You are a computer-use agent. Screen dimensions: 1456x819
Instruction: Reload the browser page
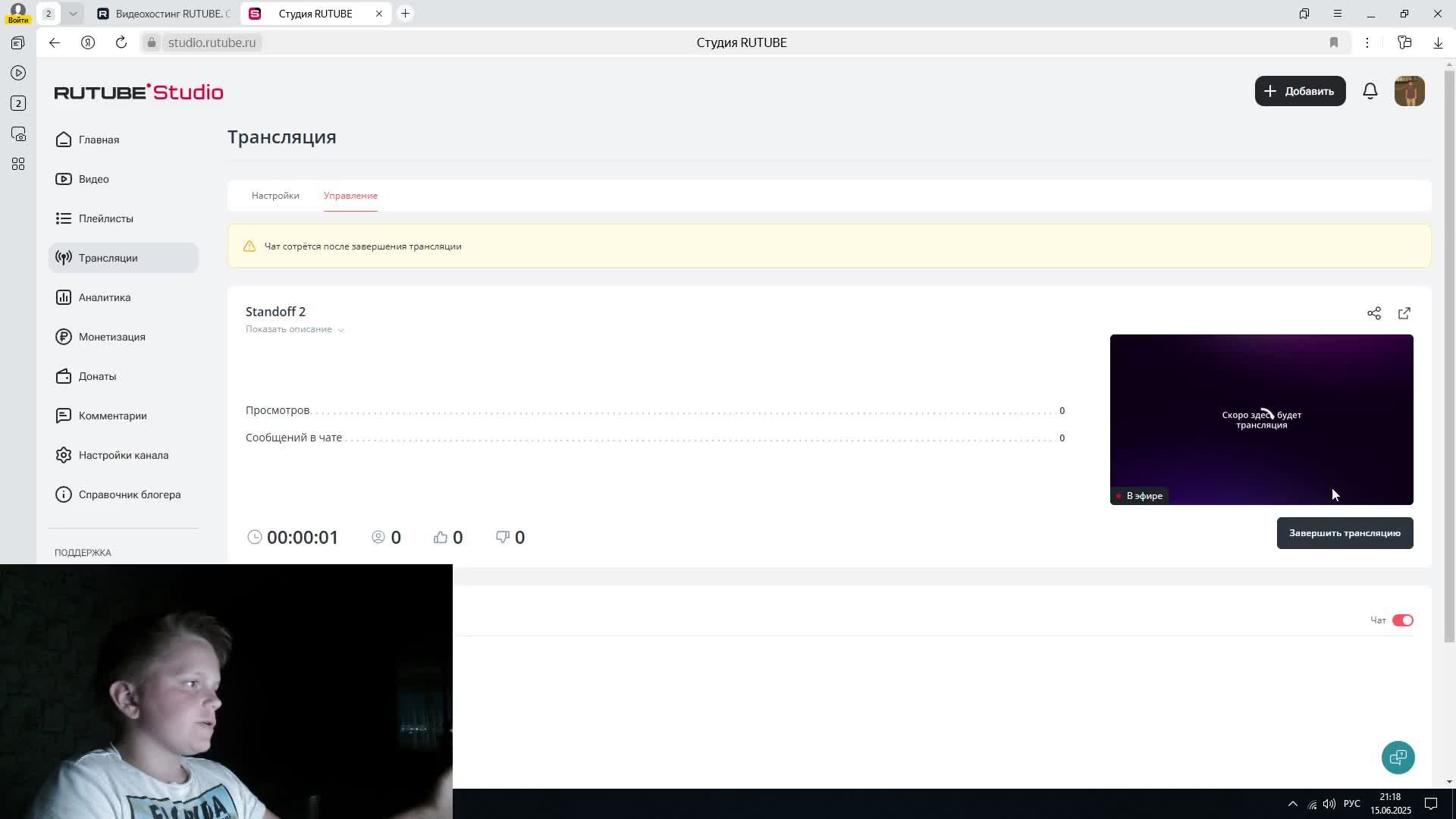pos(121,42)
